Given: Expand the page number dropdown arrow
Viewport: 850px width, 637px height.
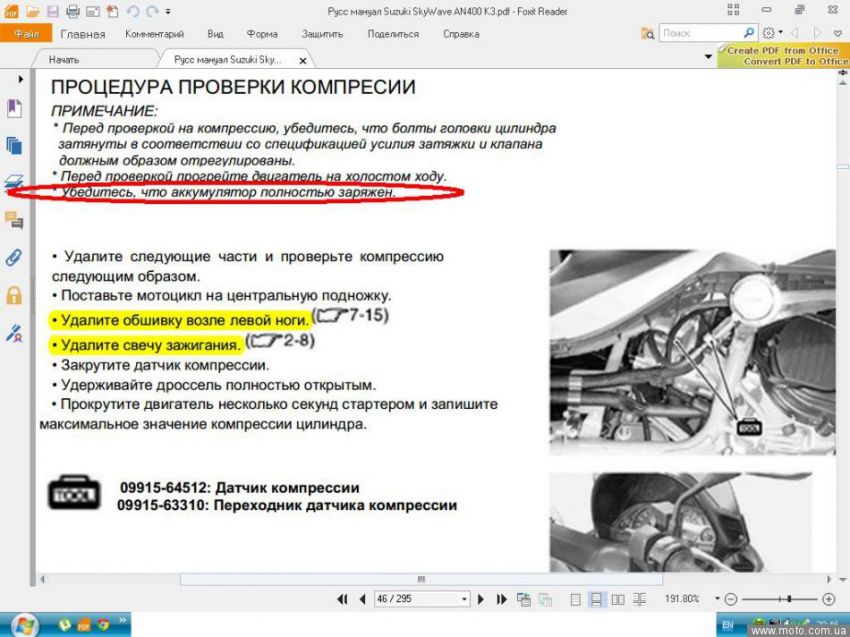Looking at the screenshot, I should (465, 599).
